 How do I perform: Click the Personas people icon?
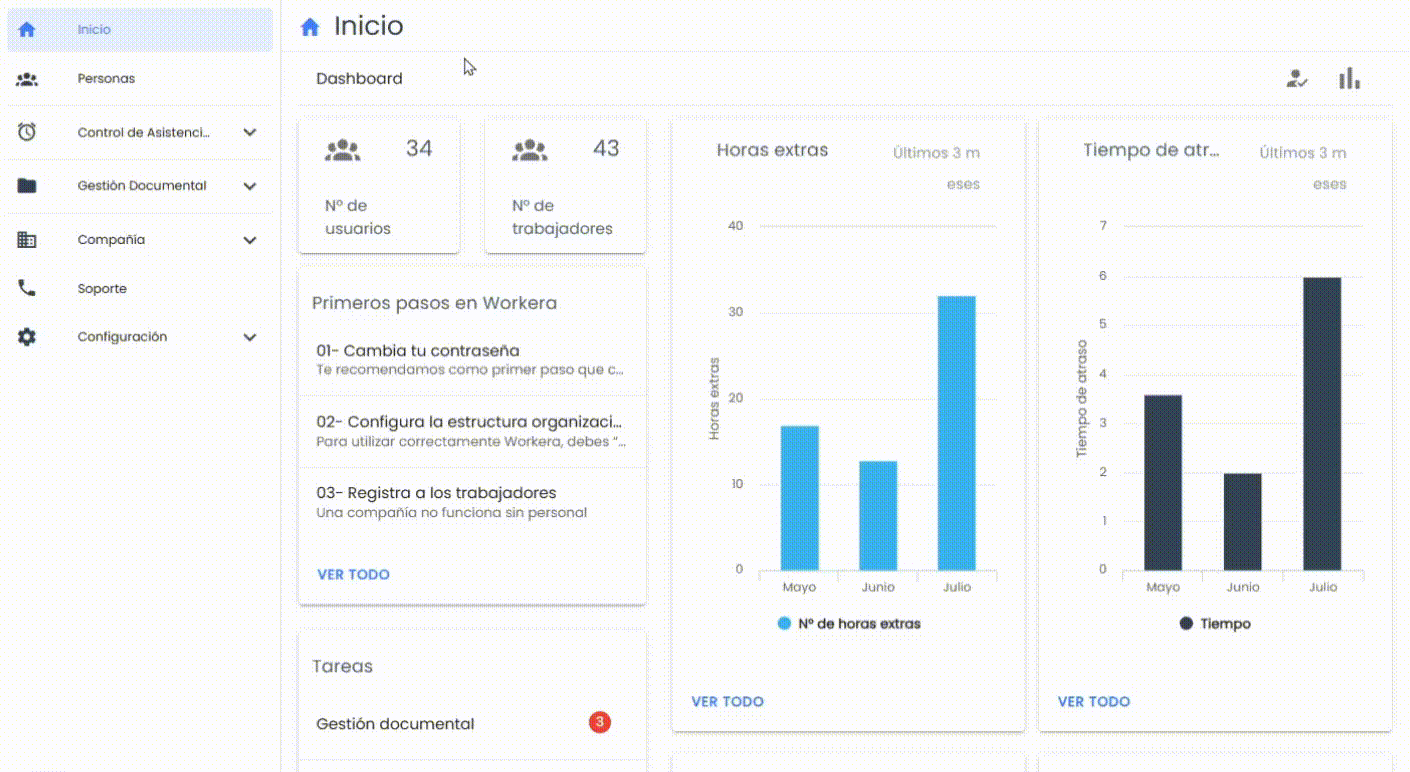[27, 79]
